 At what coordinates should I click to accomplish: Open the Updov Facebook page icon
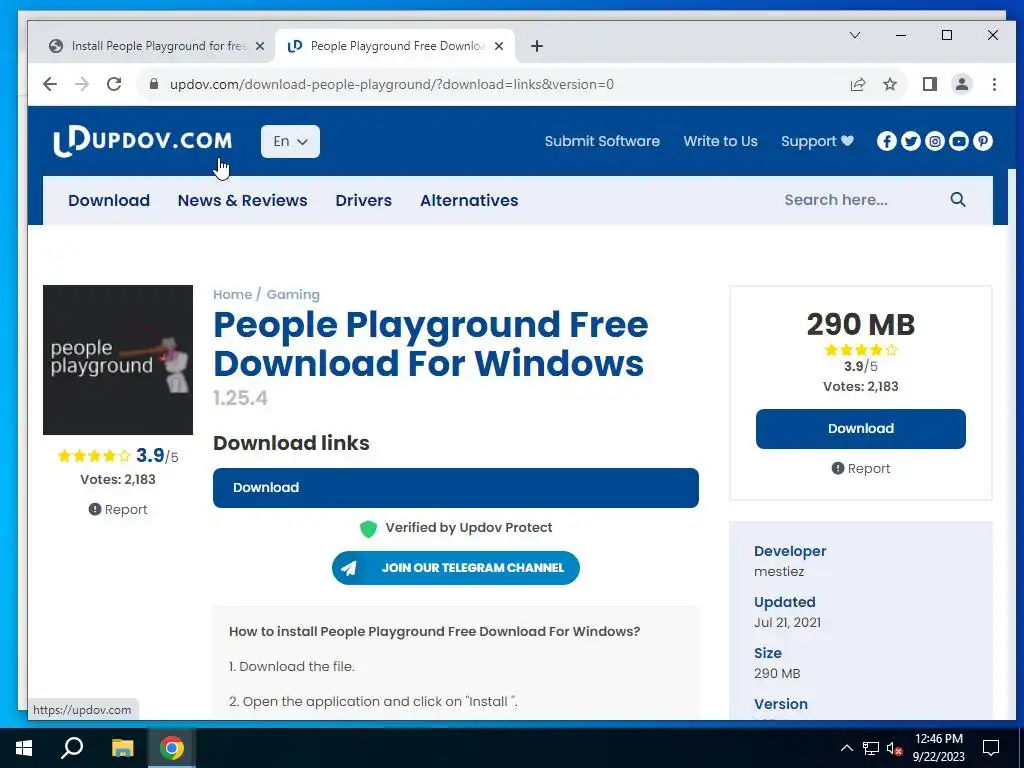pyautogui.click(x=886, y=141)
